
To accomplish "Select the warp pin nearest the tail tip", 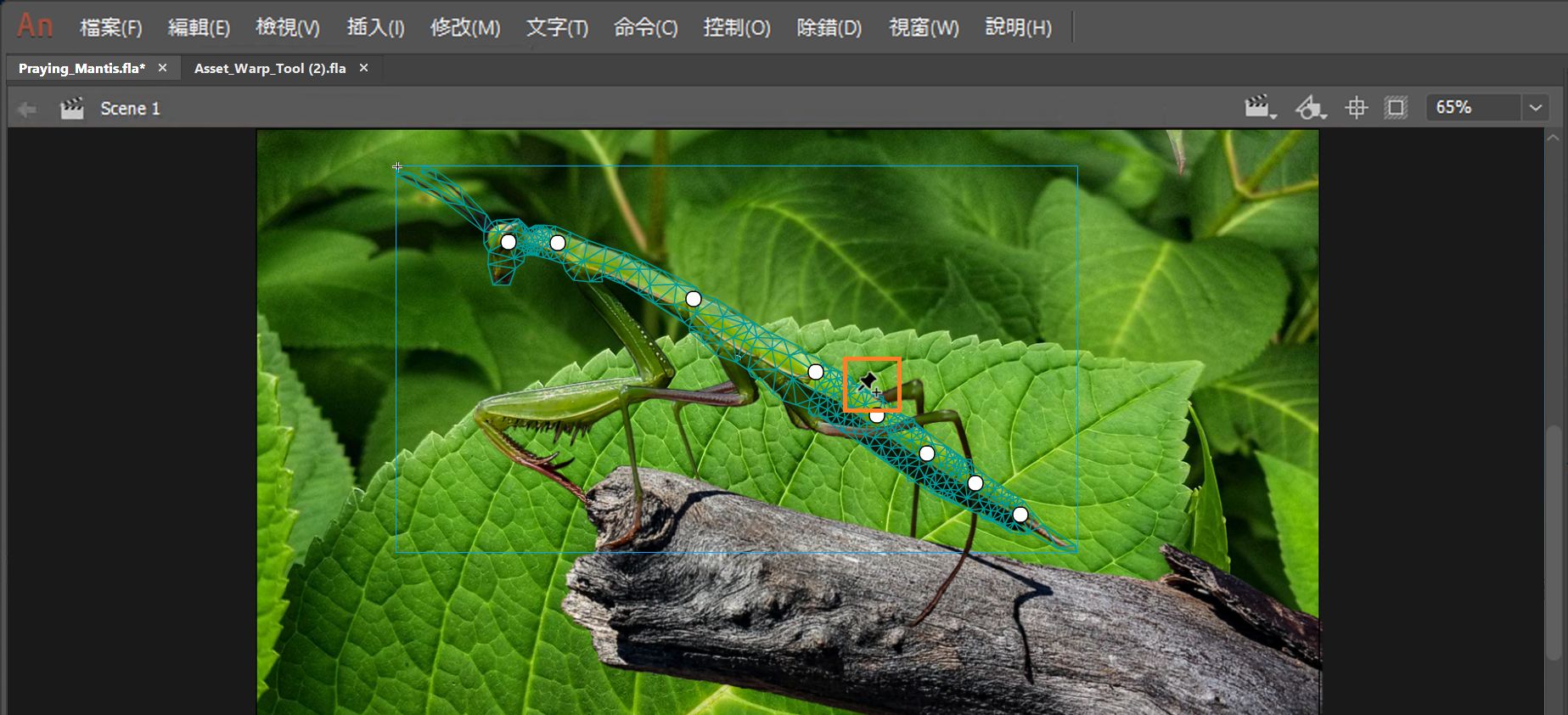I will point(1020,515).
